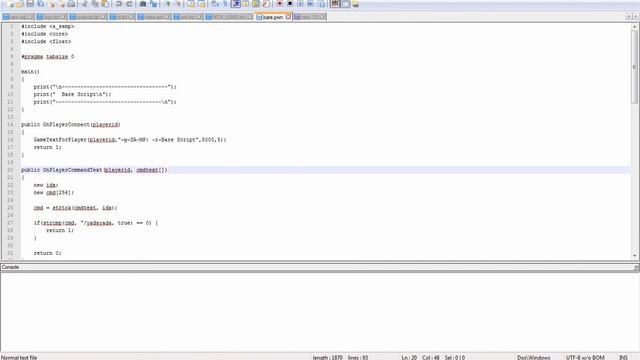Click the "length : 1870 lines : 93" status
The image size is (640, 360).
(340, 357)
